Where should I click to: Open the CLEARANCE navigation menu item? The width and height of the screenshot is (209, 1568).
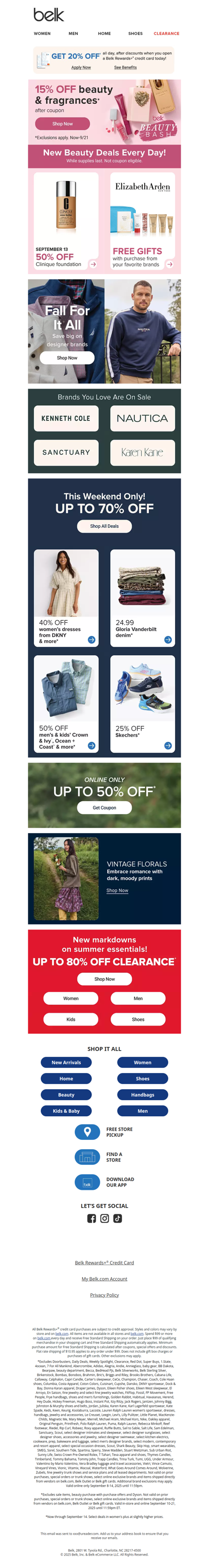tap(166, 33)
